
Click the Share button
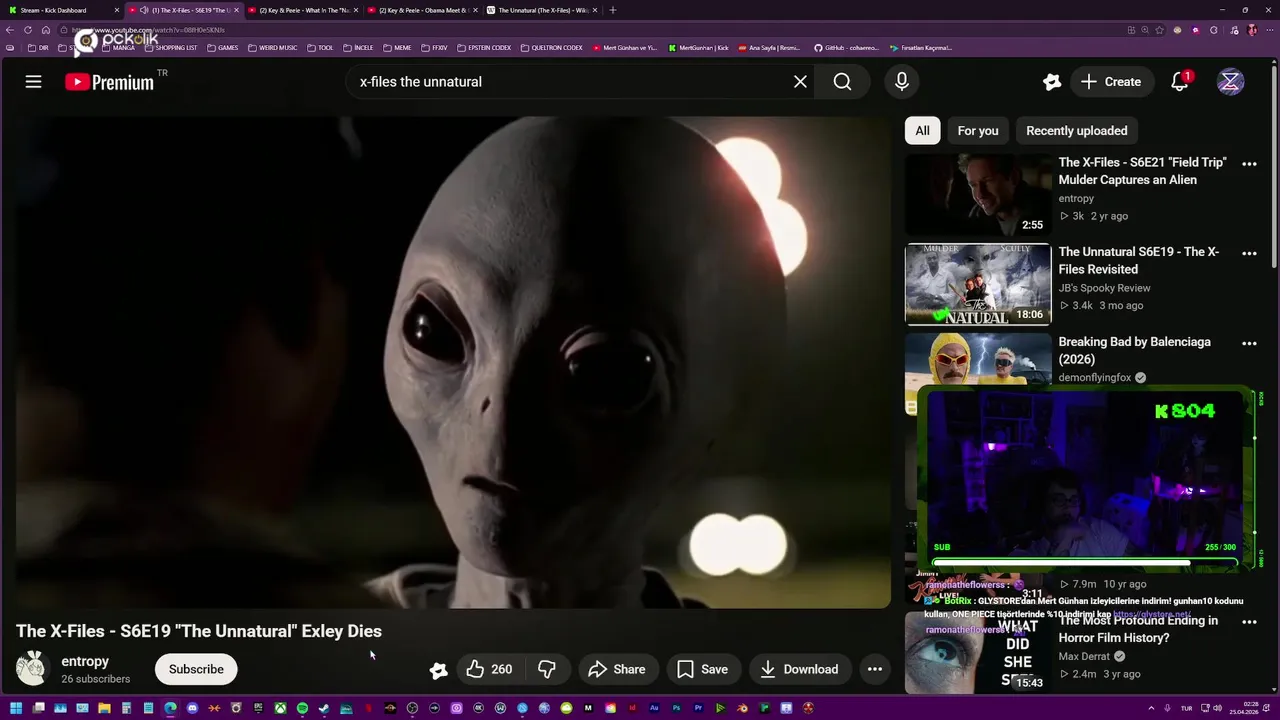click(x=617, y=669)
